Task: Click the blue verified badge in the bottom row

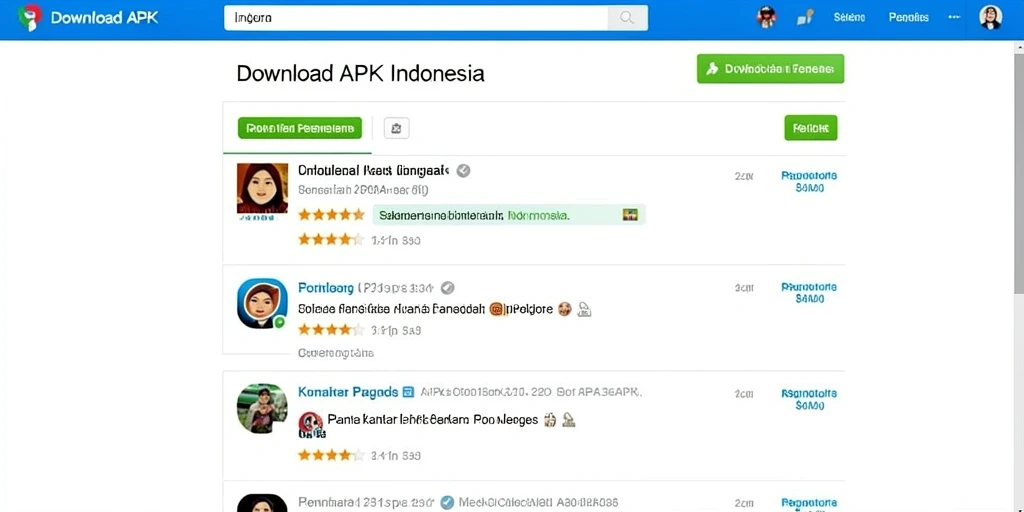Action: pos(447,502)
